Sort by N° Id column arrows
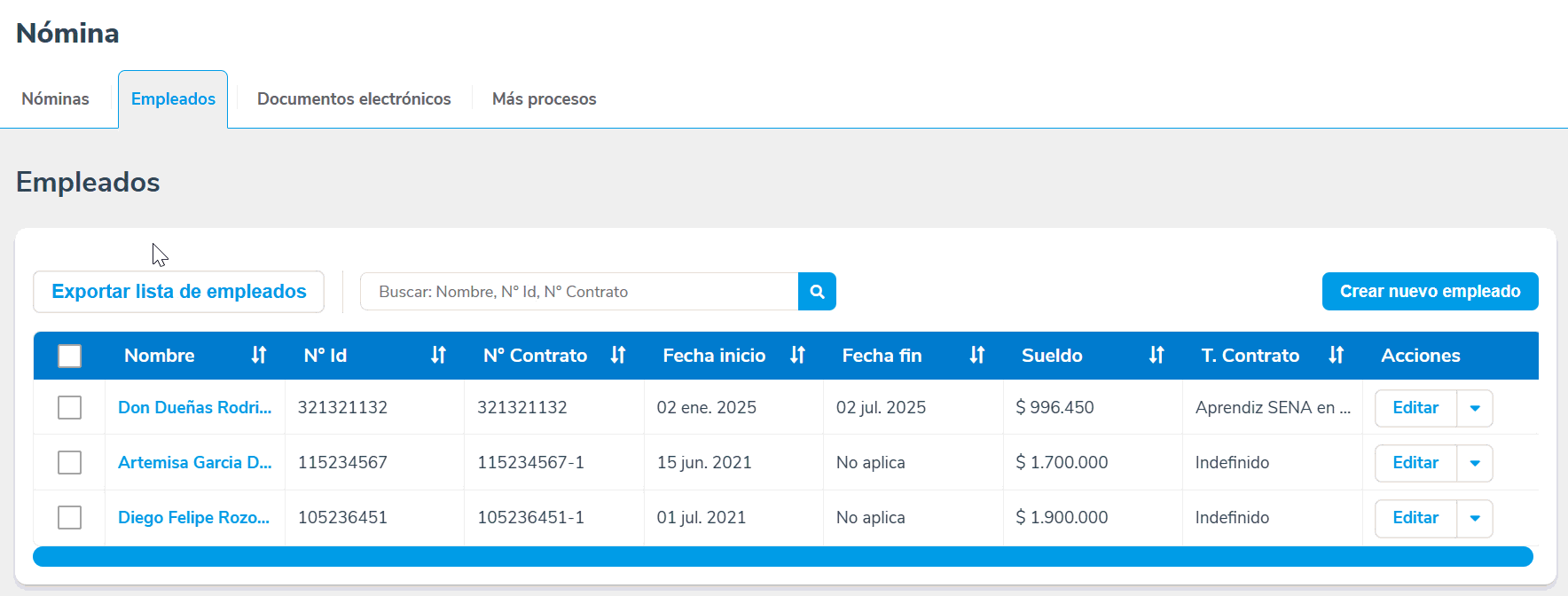 click(x=438, y=356)
